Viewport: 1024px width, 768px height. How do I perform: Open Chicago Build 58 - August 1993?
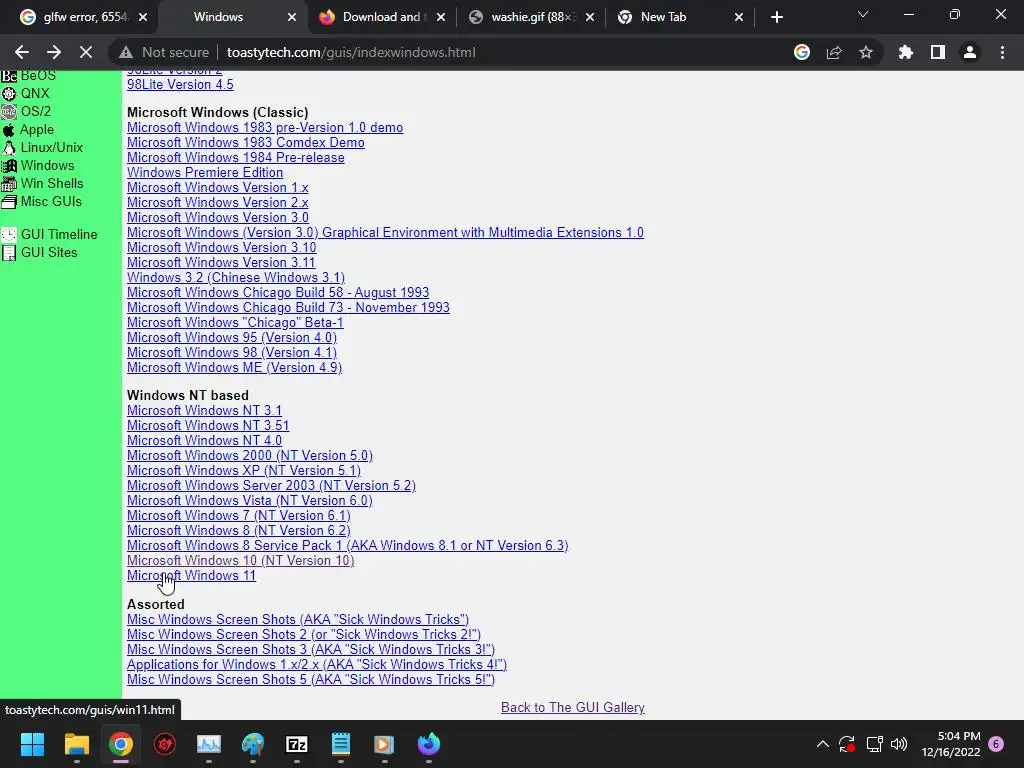click(278, 293)
